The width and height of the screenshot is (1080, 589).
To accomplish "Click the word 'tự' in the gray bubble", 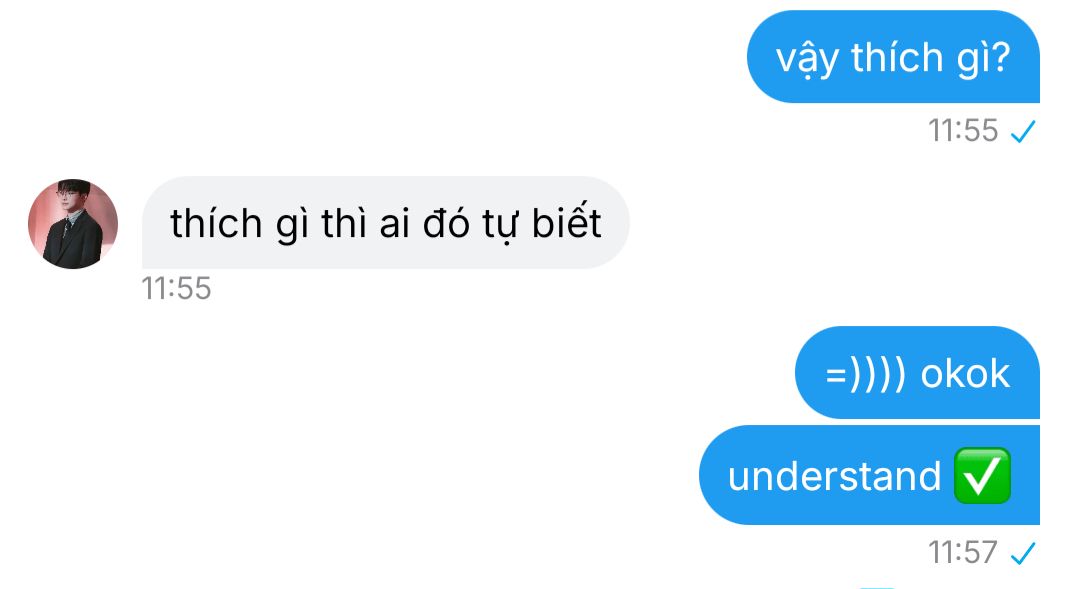I will pyautogui.click(x=500, y=225).
